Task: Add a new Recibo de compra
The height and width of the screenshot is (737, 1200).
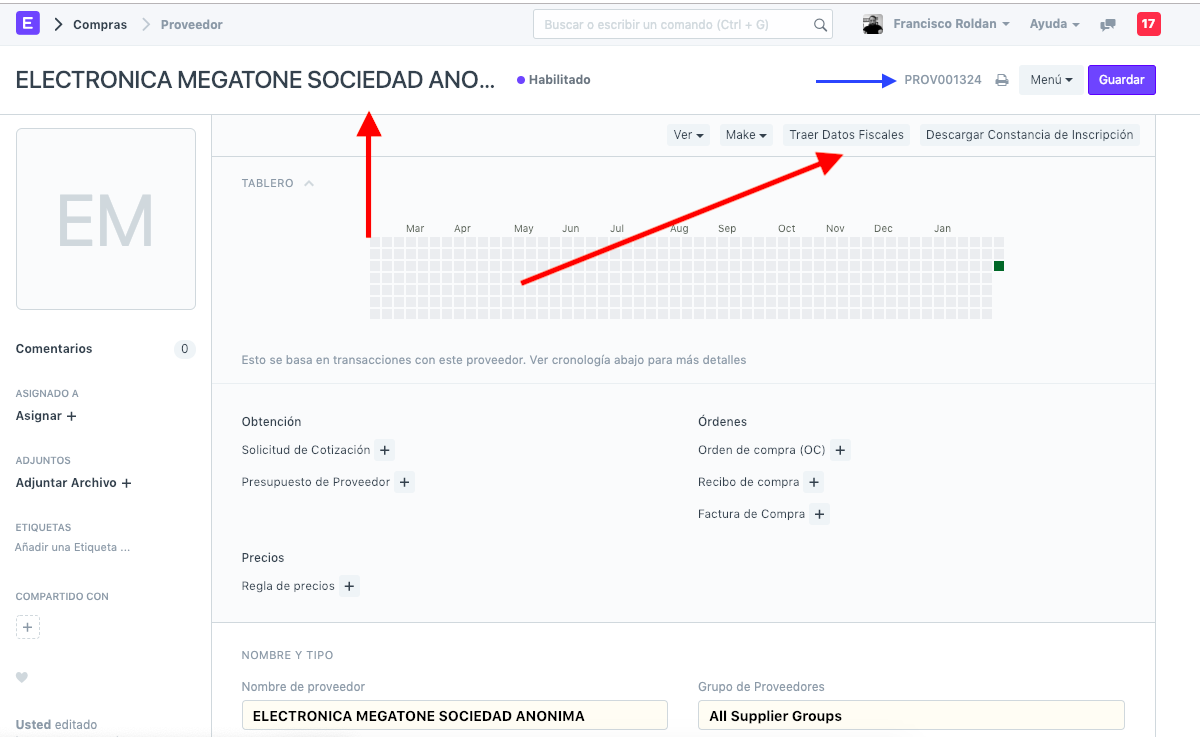Action: point(814,482)
